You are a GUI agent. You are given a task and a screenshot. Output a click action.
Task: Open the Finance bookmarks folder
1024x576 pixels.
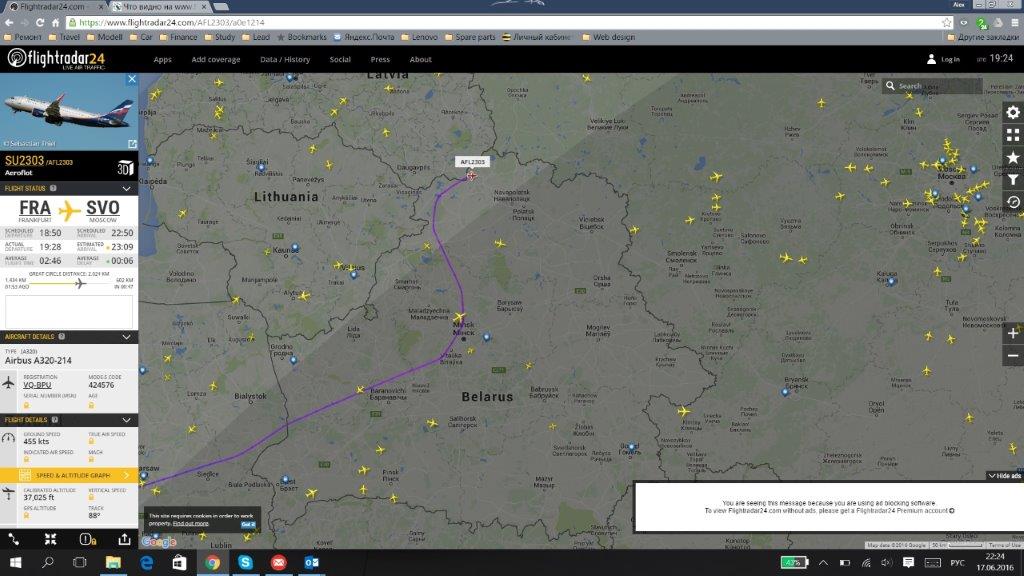tap(178, 37)
